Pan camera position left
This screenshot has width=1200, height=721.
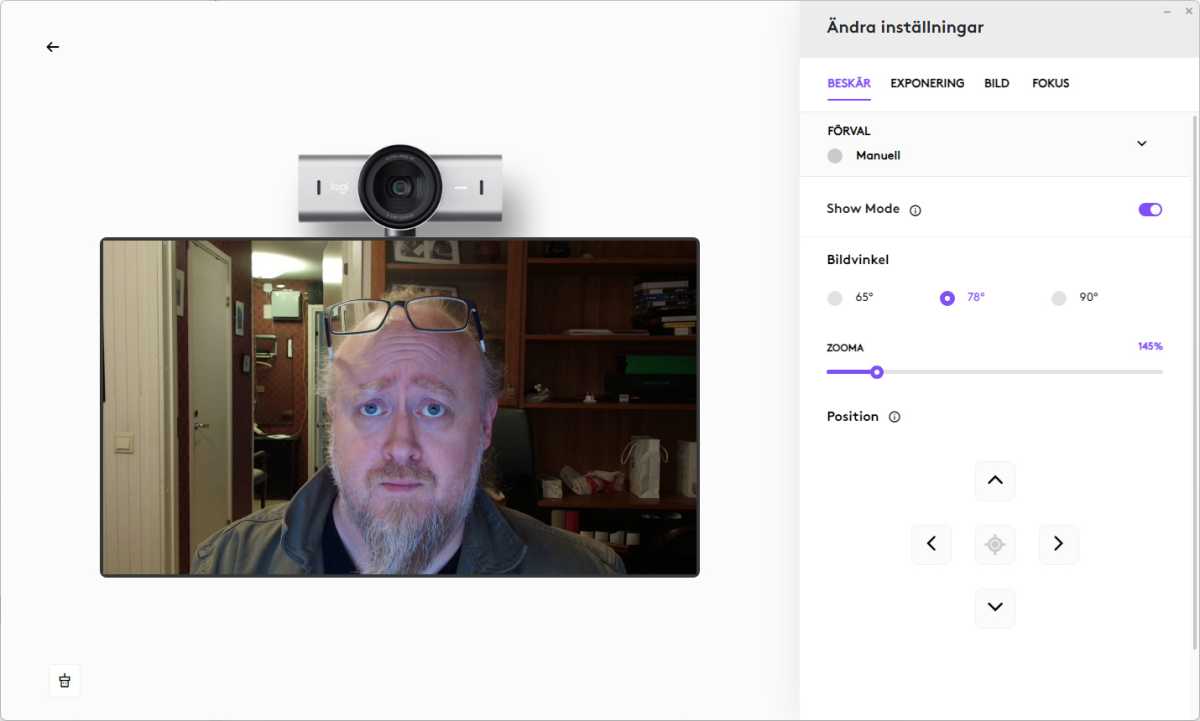coord(931,544)
